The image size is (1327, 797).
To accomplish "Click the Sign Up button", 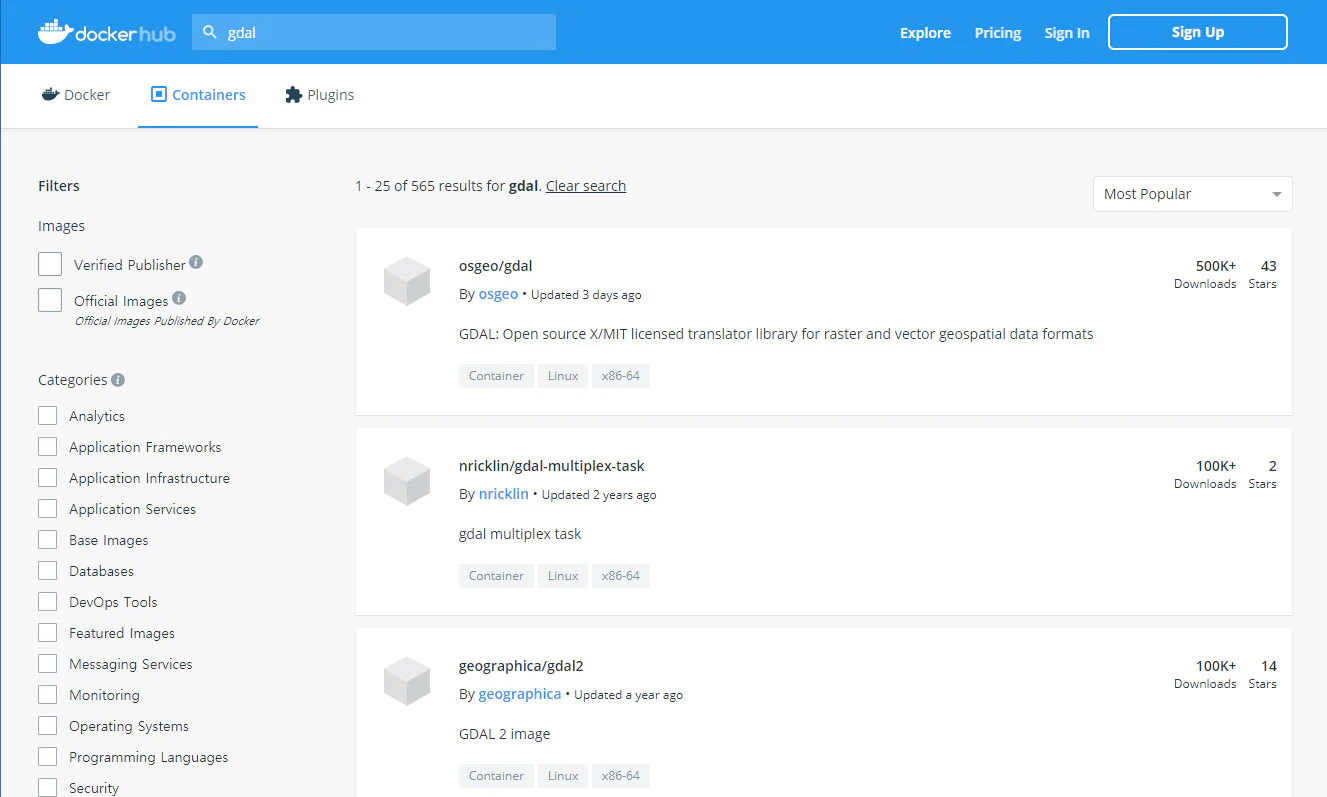I will pyautogui.click(x=1197, y=32).
